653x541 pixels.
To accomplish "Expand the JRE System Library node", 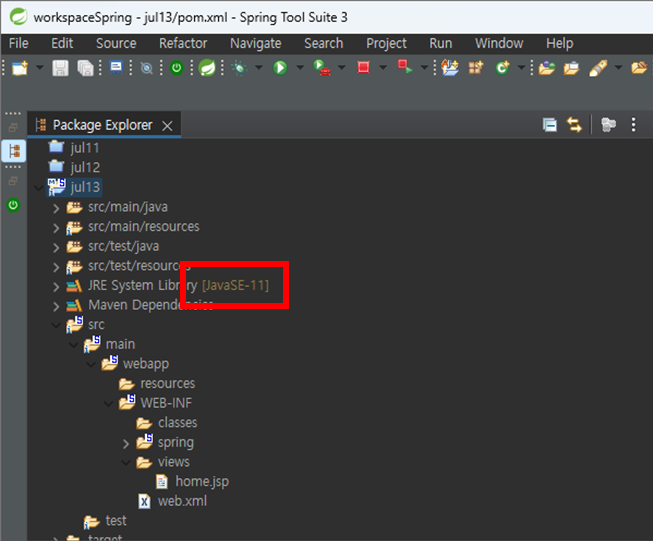I will tap(56, 287).
